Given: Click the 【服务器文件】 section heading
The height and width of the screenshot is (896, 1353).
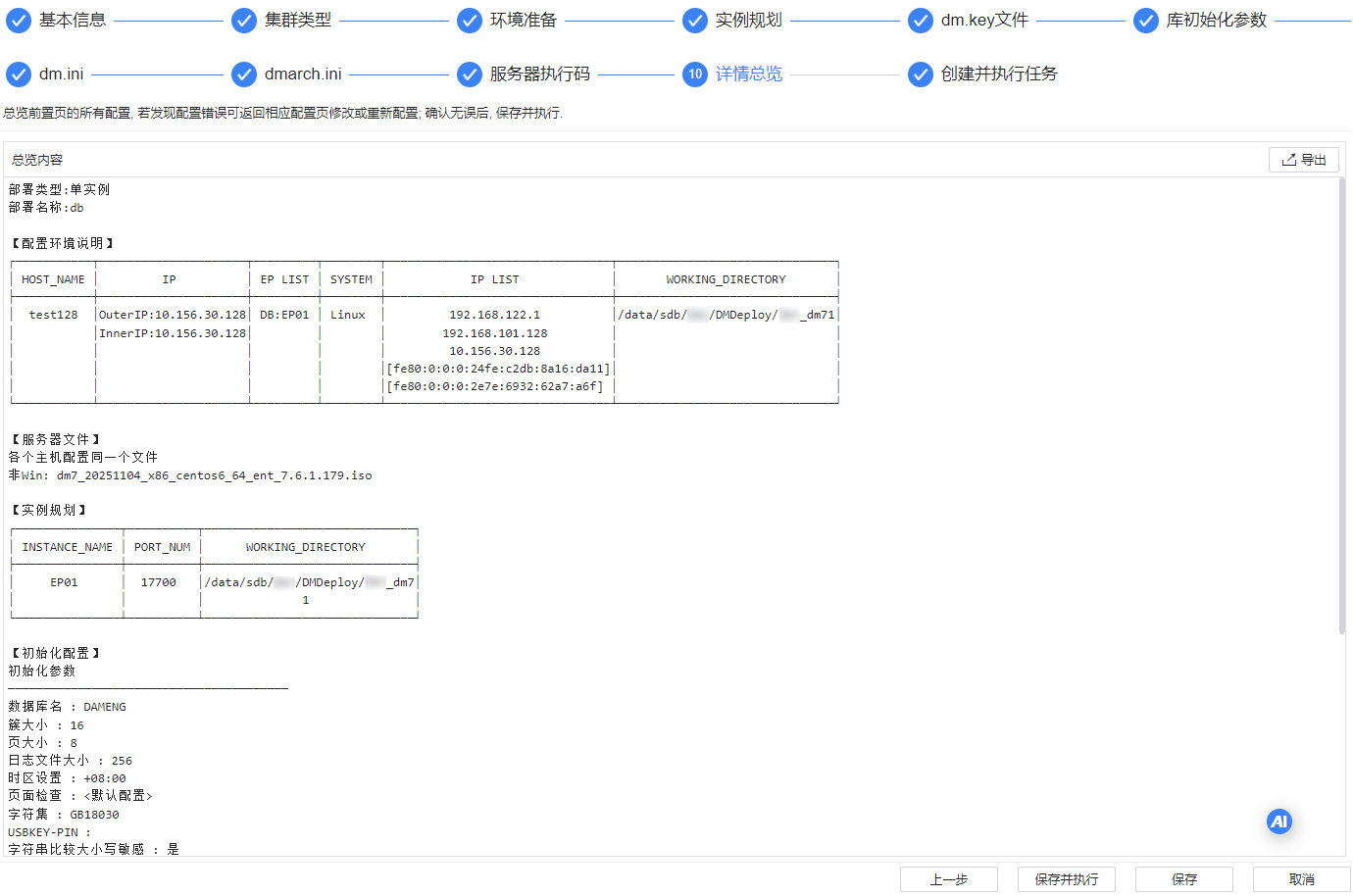Looking at the screenshot, I should point(55,439).
